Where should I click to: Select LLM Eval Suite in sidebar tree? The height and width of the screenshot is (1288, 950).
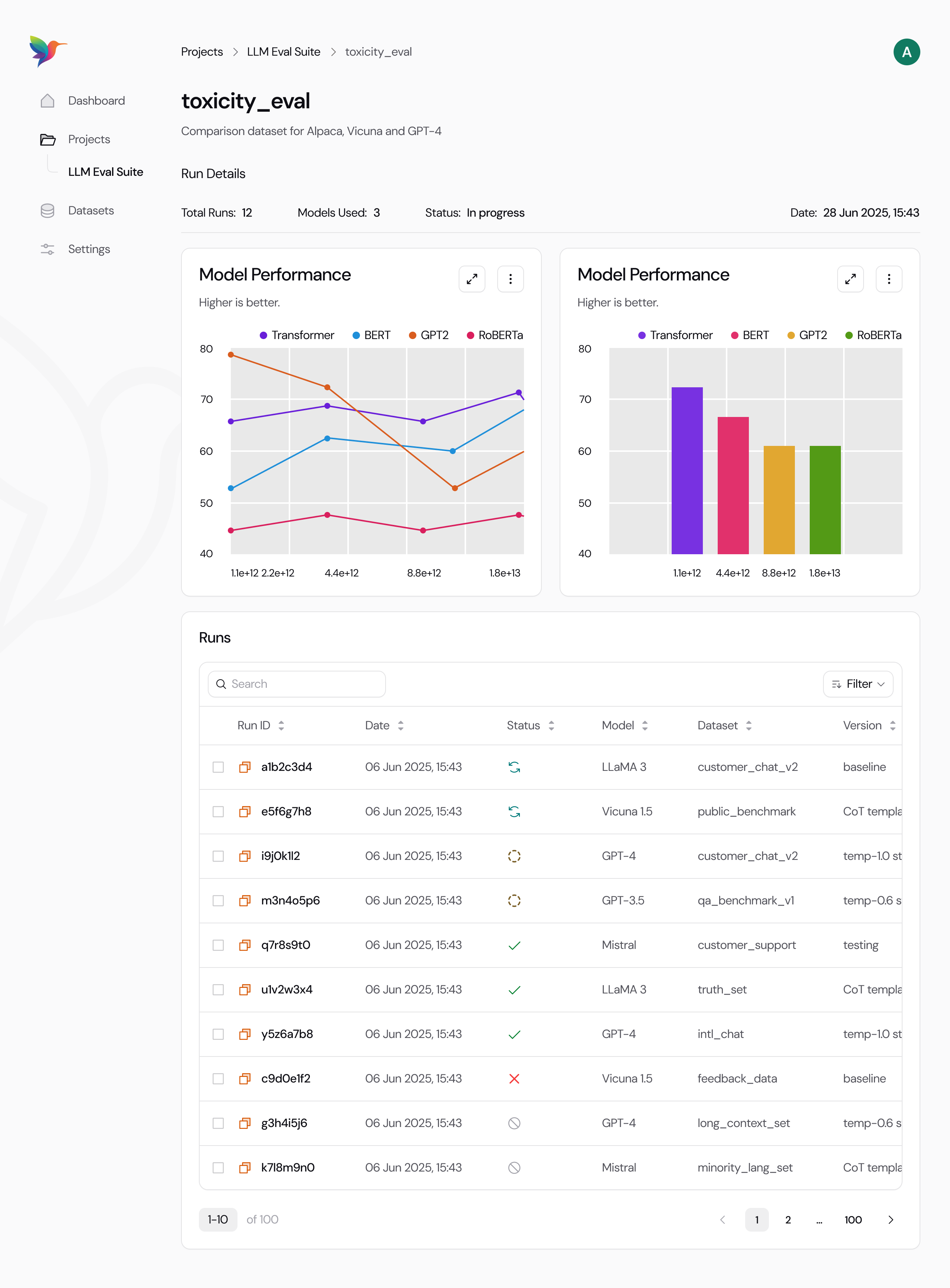point(106,171)
